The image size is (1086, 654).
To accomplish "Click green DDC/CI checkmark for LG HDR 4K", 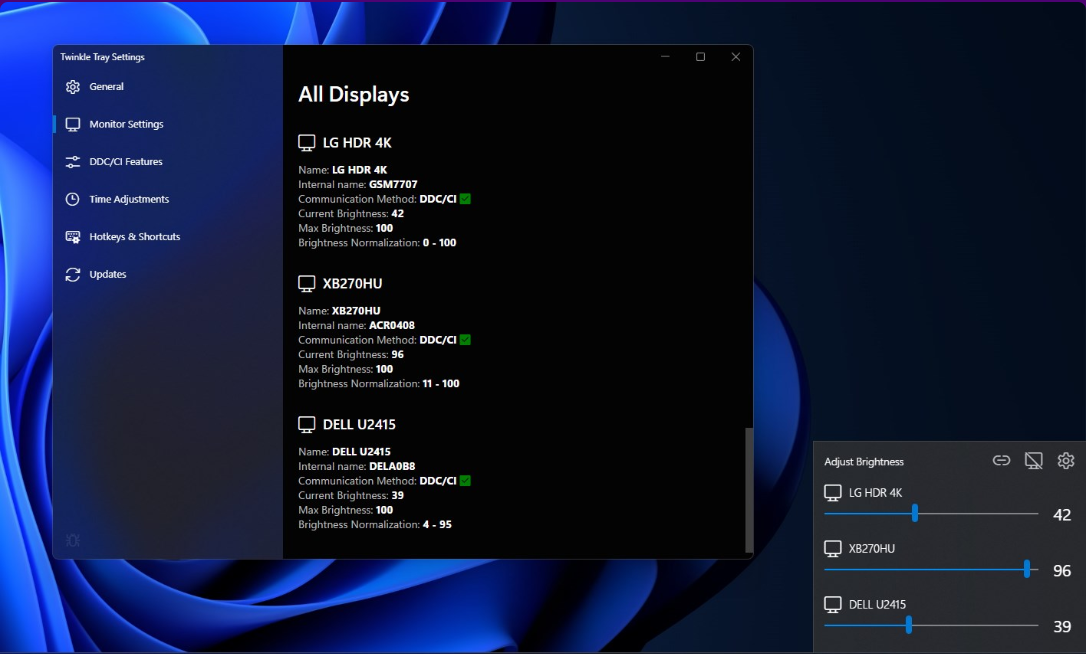I will point(465,199).
